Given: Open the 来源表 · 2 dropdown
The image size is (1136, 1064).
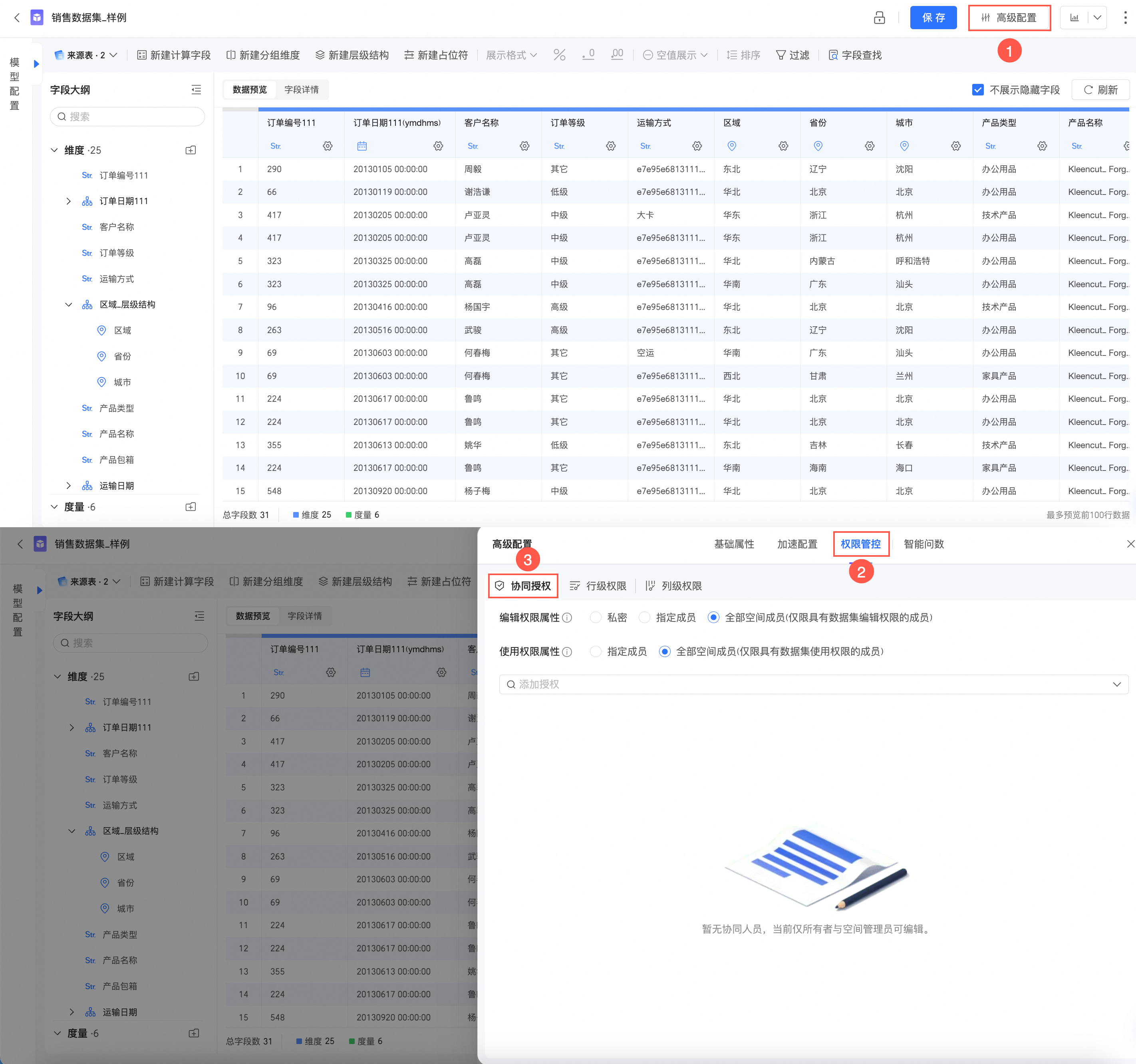Looking at the screenshot, I should point(86,55).
